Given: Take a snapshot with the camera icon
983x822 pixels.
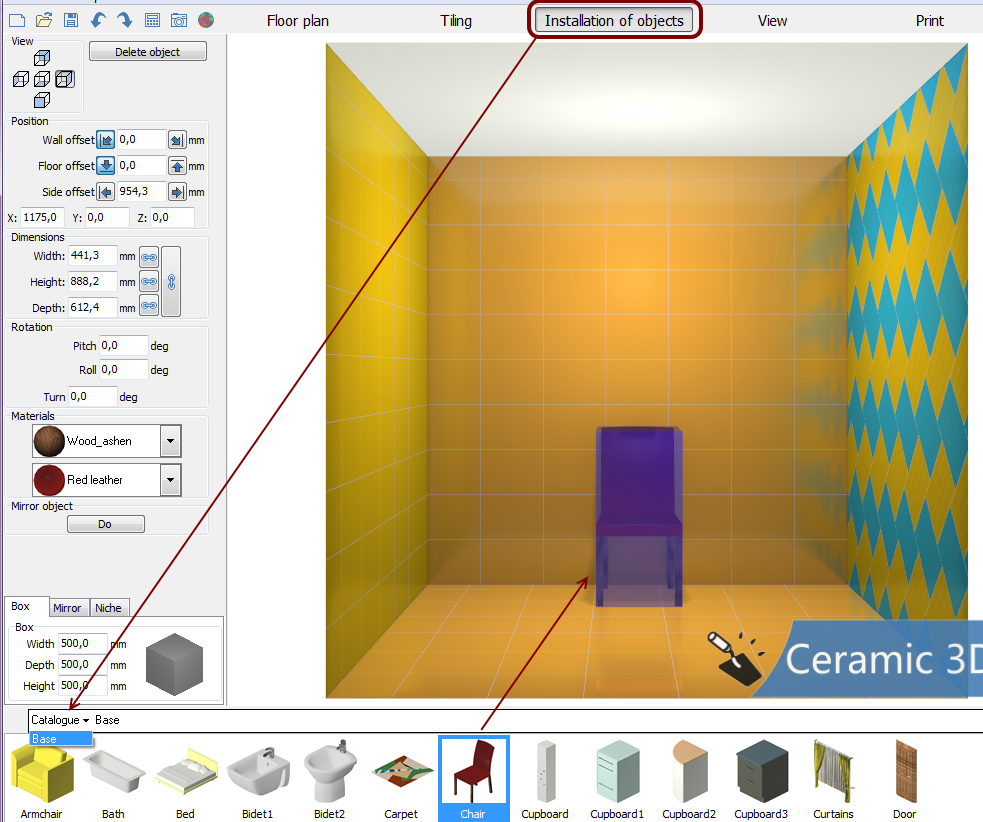Looking at the screenshot, I should pos(179,21).
